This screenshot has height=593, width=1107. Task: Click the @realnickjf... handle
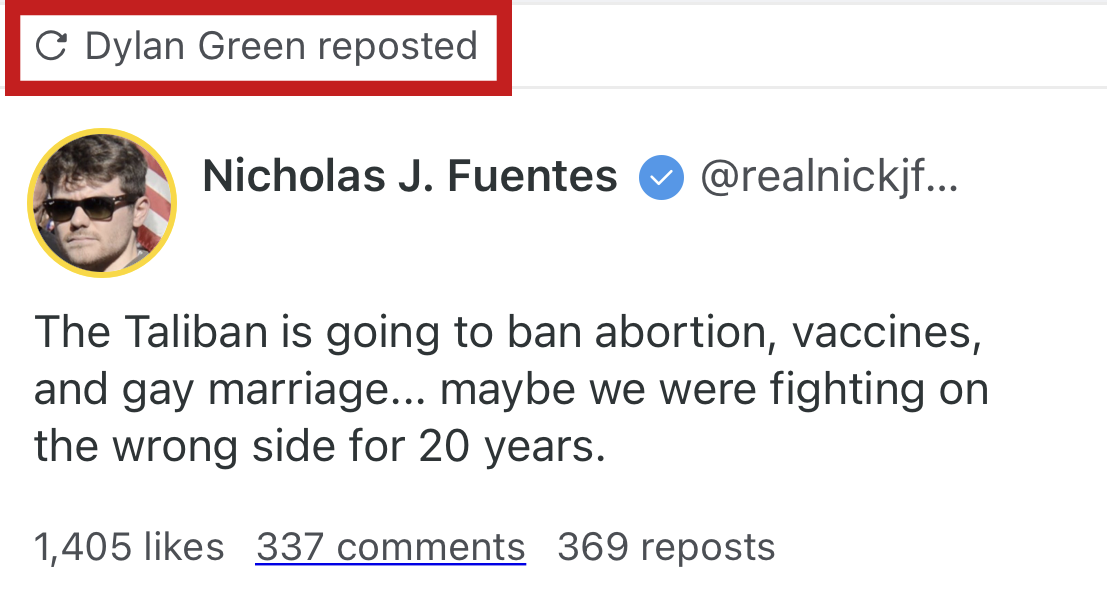(820, 177)
